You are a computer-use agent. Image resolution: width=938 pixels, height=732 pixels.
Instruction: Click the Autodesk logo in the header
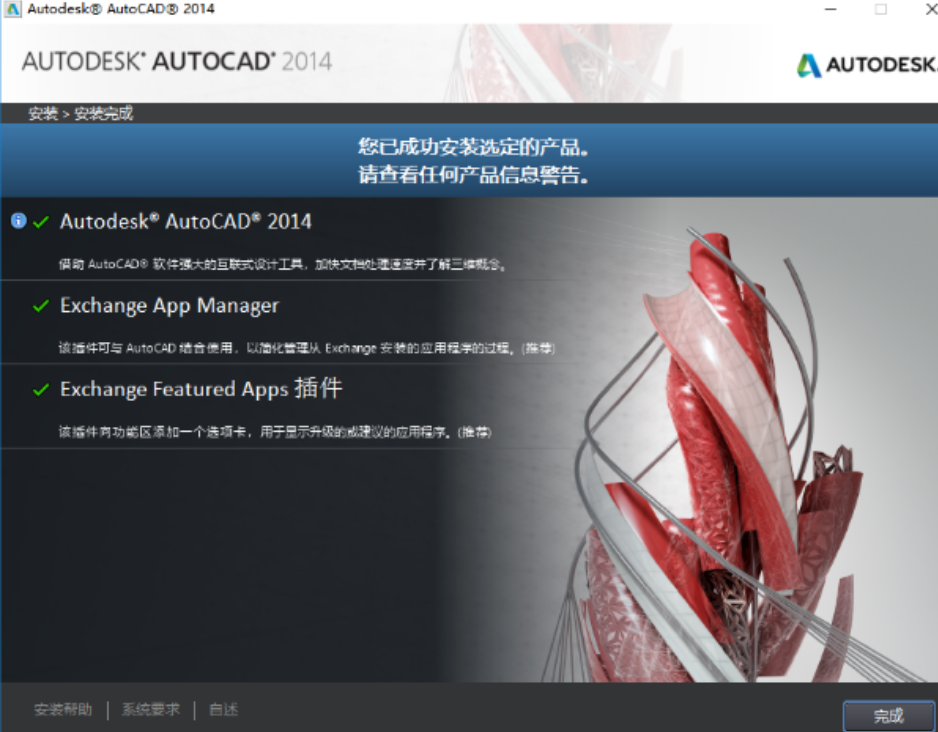[x=866, y=65]
